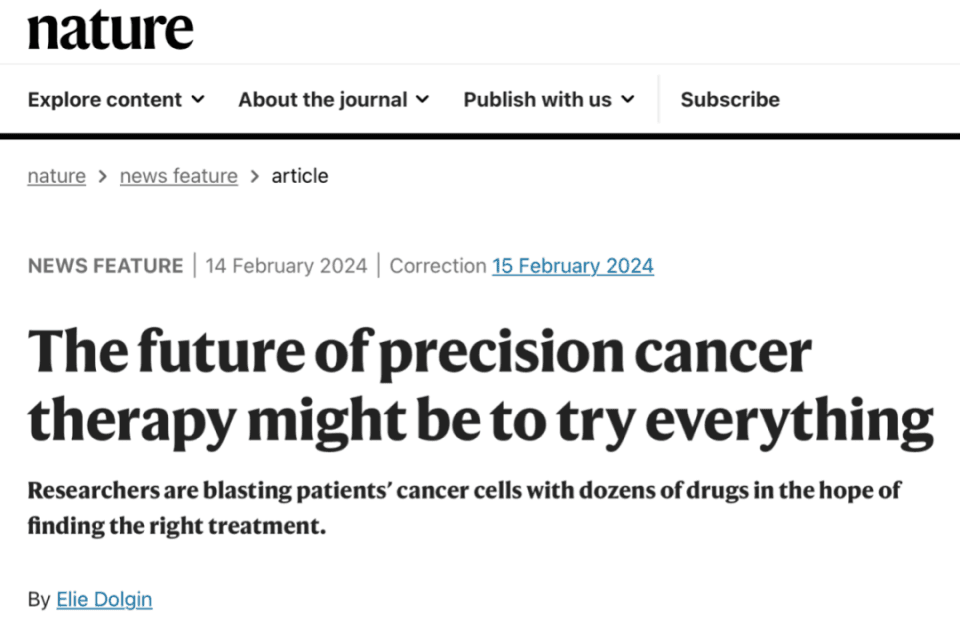Open the Publish with us menu label
This screenshot has width=960, height=621.
[537, 99]
